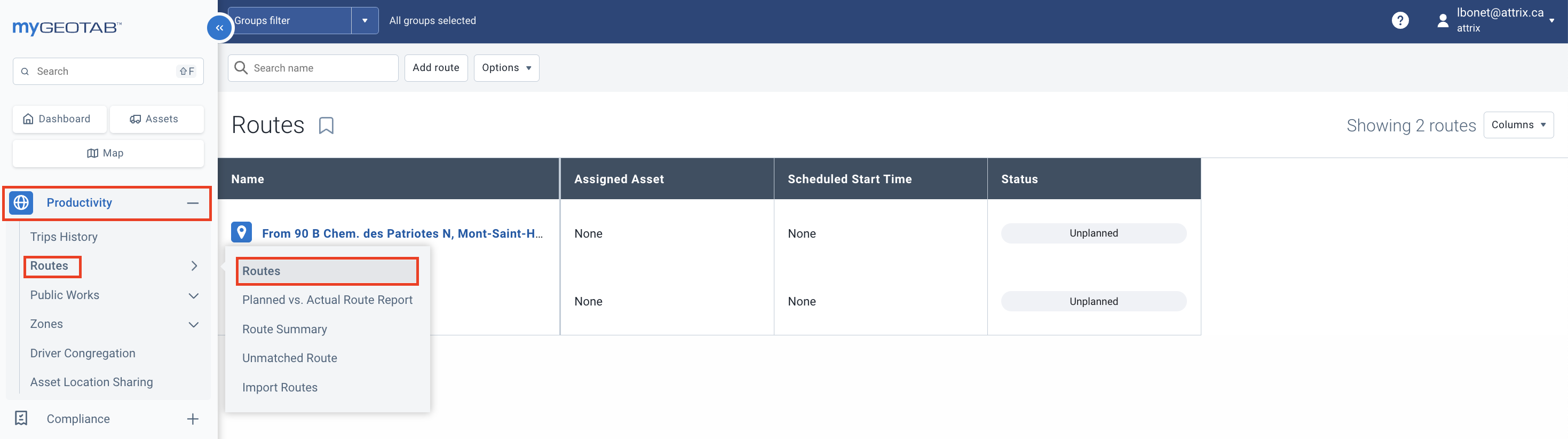Click the Productivity globe icon
1568x439 pixels.
click(21, 203)
